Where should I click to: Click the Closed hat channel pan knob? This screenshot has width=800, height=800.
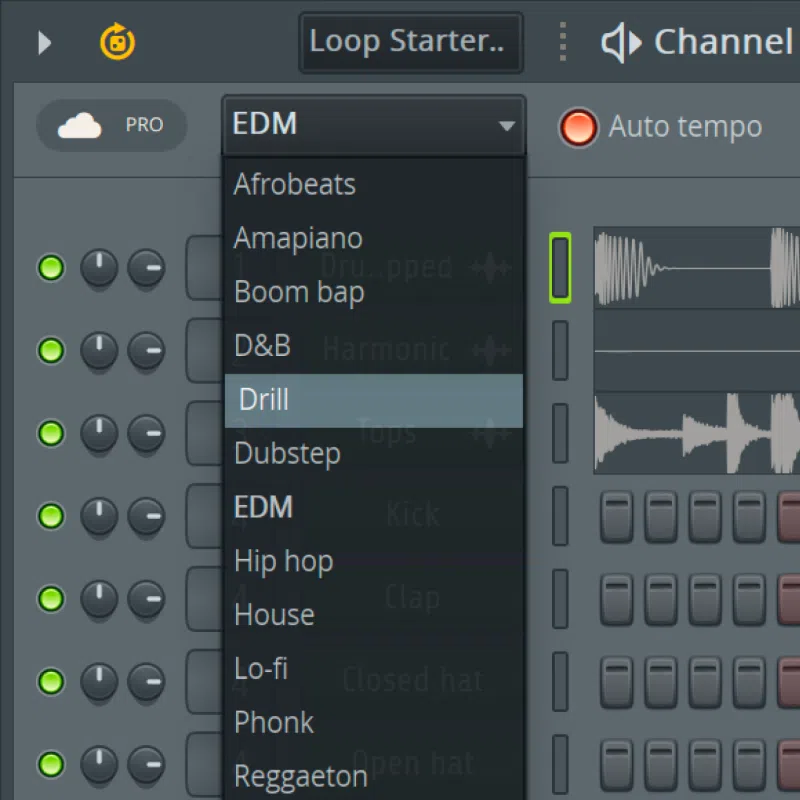coord(99,681)
